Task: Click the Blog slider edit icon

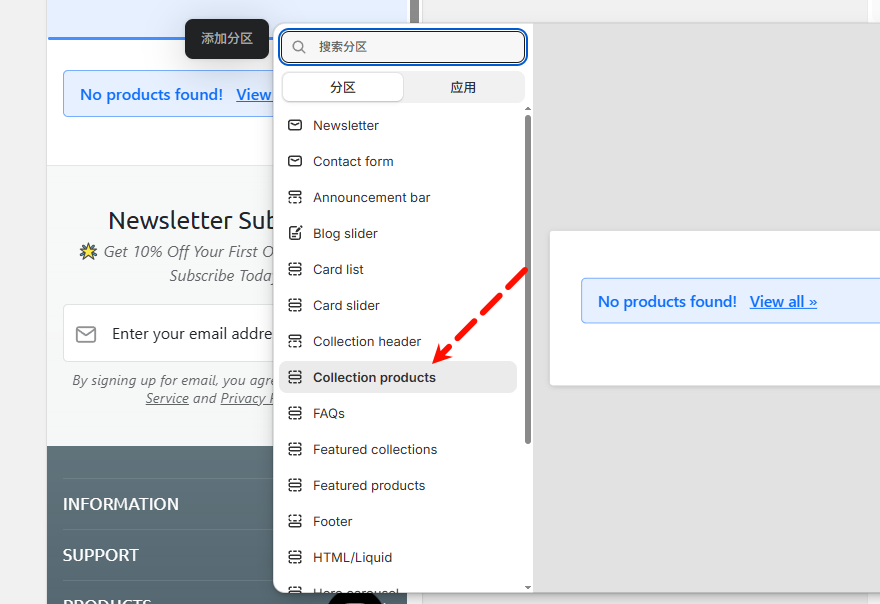Action: click(x=295, y=233)
